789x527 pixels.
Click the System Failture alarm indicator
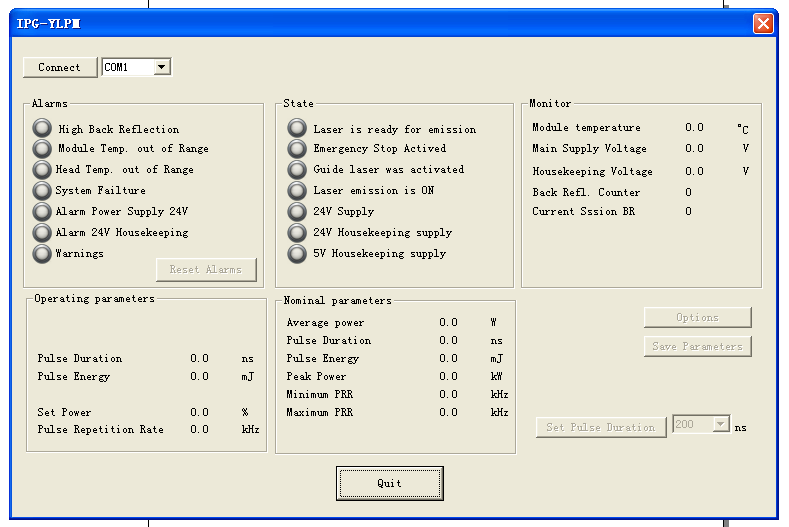point(42,191)
